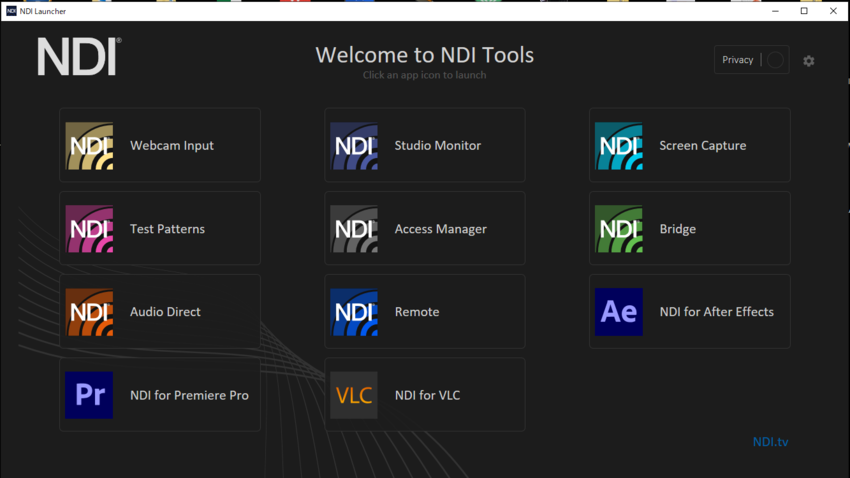Visit the NDI.tv link
Screen dimensions: 850x478
tap(770, 442)
